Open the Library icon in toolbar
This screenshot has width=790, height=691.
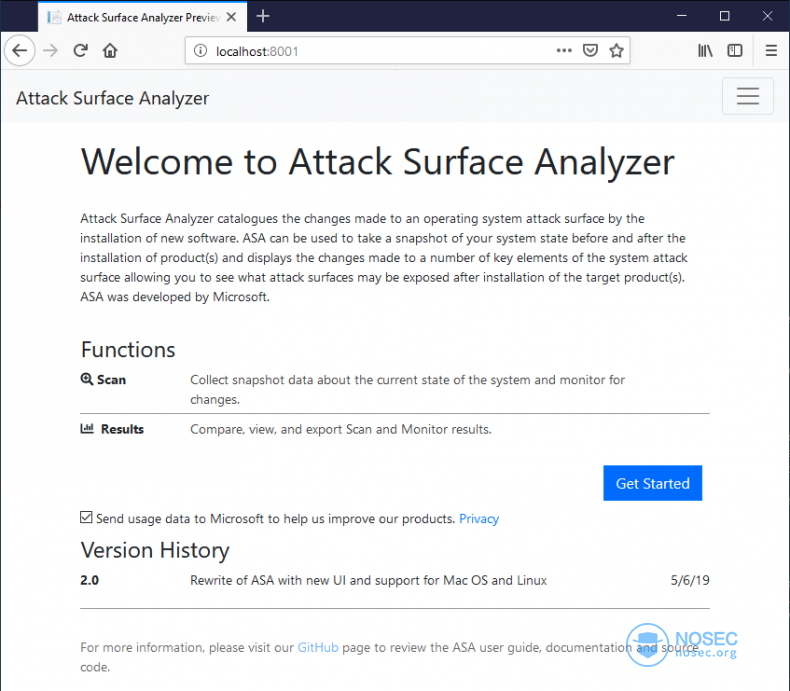[x=705, y=50]
